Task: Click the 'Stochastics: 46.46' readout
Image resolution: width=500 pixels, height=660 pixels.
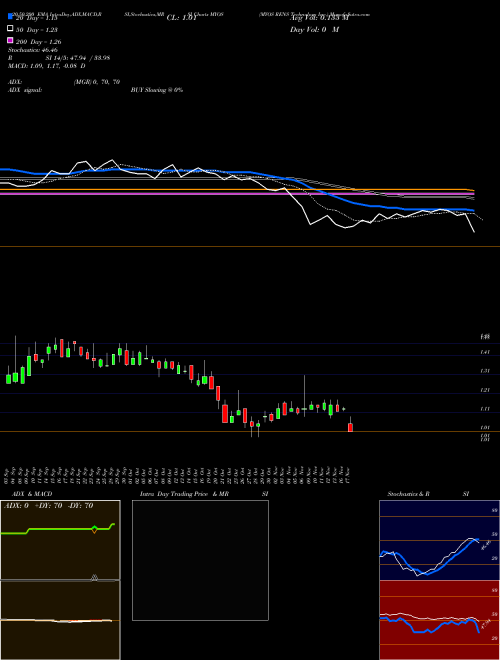Action: (32, 50)
